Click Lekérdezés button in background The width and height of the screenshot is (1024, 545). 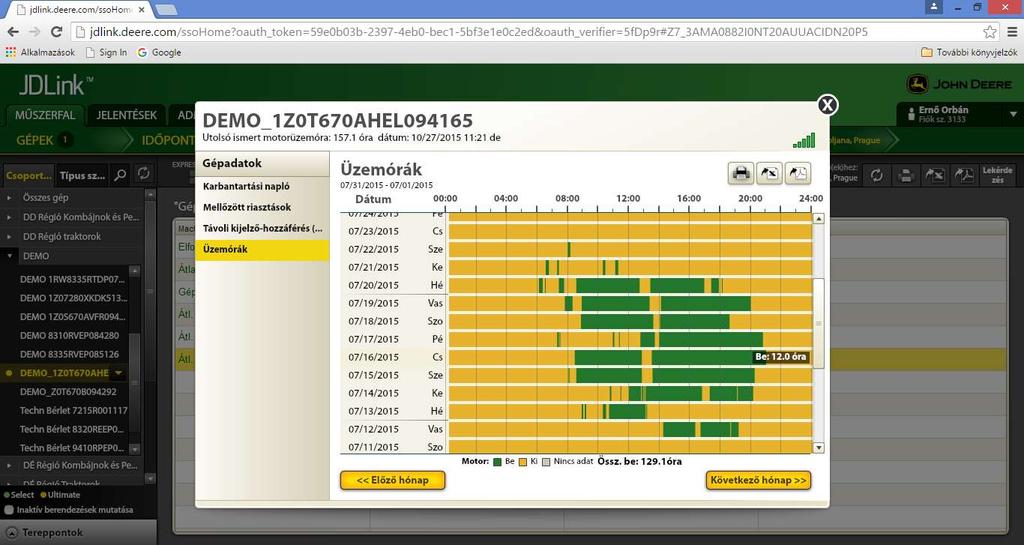pyautogui.click(x=997, y=175)
